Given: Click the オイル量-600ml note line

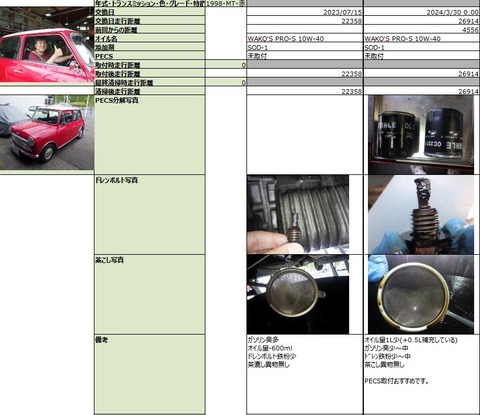Looking at the screenshot, I should [270, 348].
